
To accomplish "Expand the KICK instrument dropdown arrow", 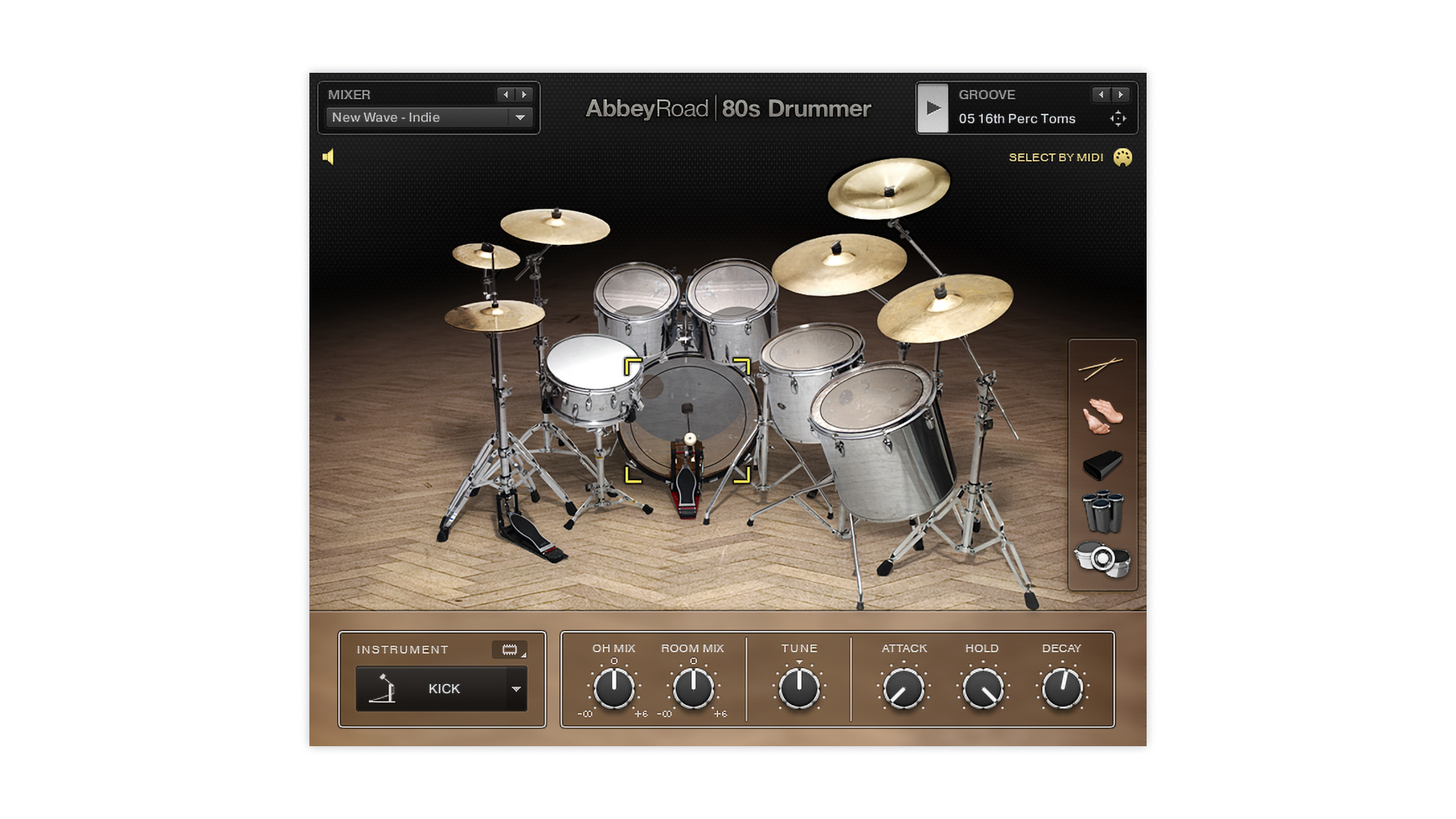I will [x=516, y=689].
